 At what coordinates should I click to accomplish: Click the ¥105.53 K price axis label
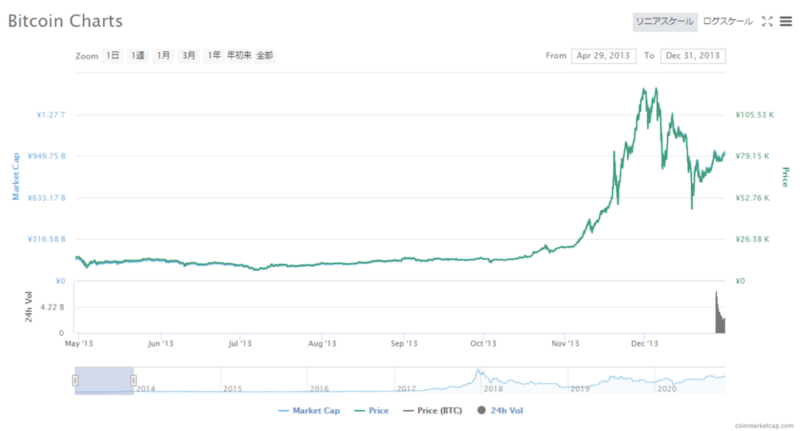pos(755,115)
